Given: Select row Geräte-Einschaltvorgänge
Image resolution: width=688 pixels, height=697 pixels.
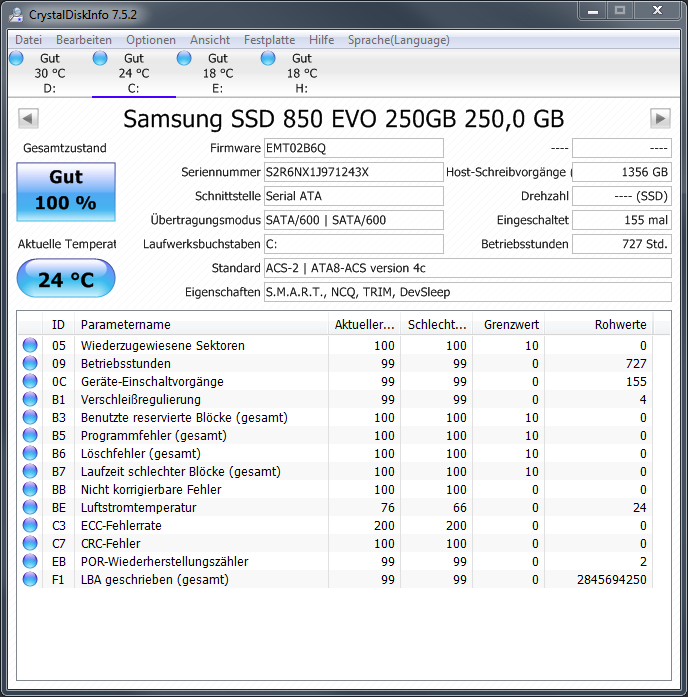Looking at the screenshot, I should click(x=336, y=381).
